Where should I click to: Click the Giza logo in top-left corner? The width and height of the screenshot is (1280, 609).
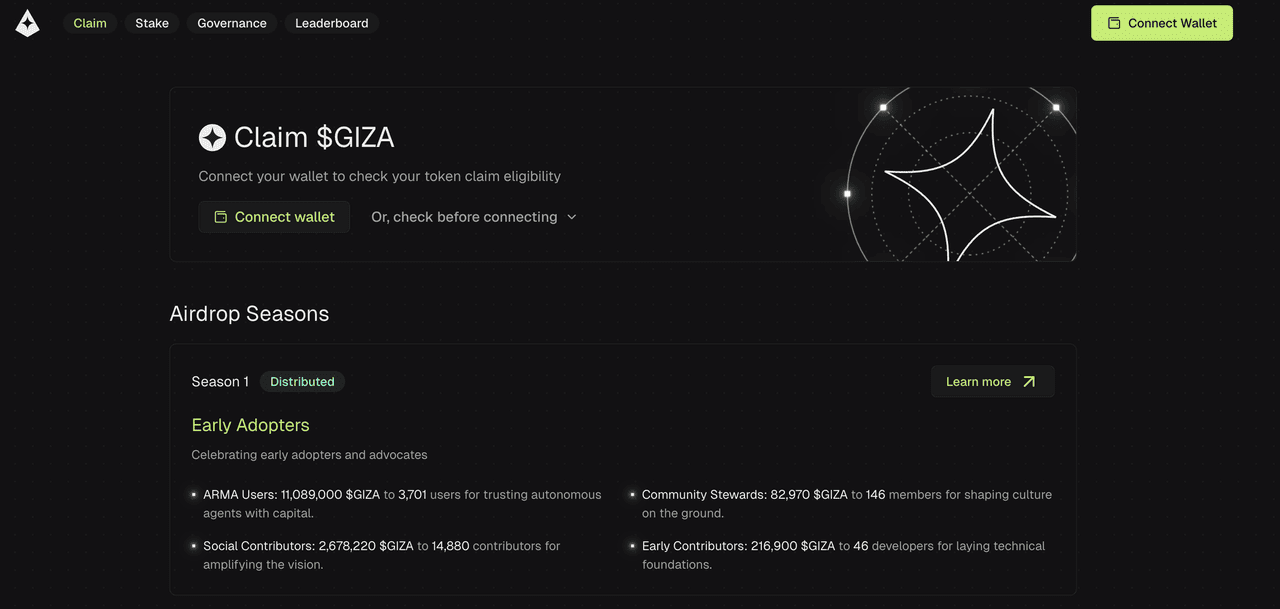click(x=28, y=24)
